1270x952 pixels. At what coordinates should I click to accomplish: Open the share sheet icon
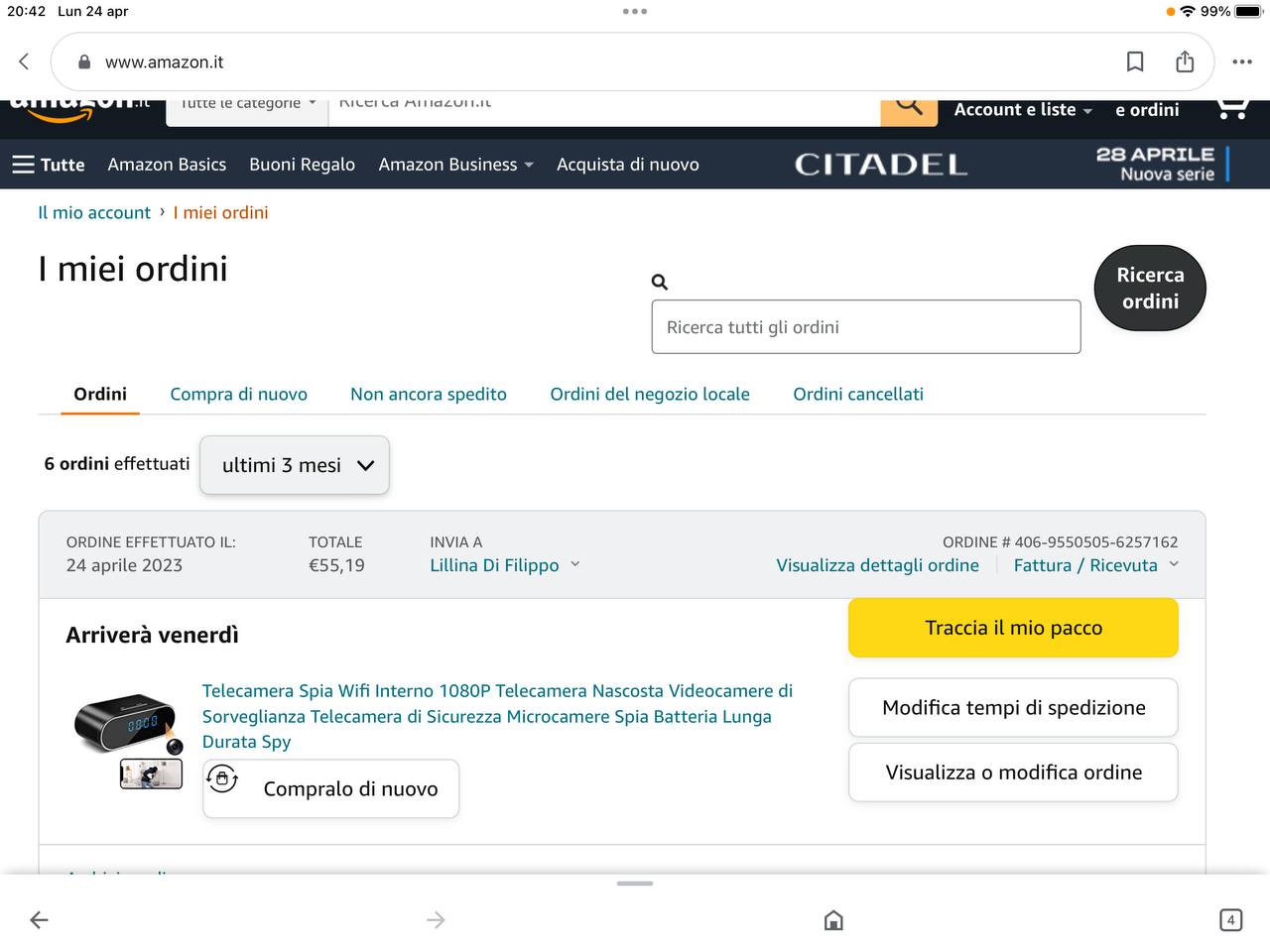point(1185,61)
